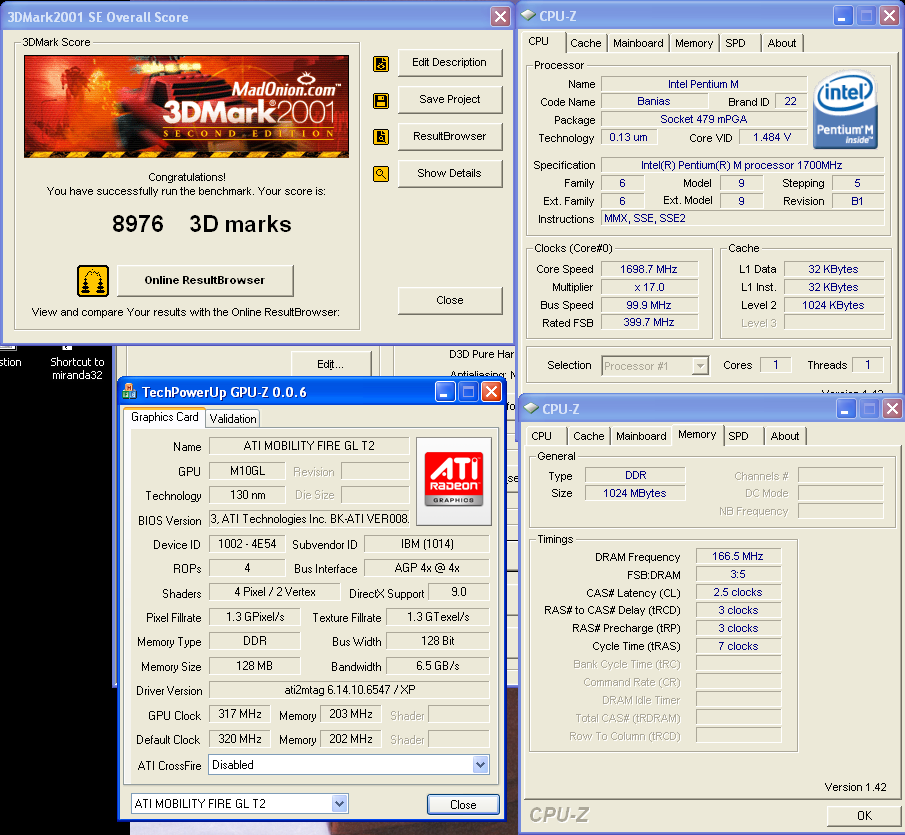This screenshot has height=835, width=905.
Task: Click the Driver Version field ati2mtag
Action: pyautogui.click(x=349, y=690)
